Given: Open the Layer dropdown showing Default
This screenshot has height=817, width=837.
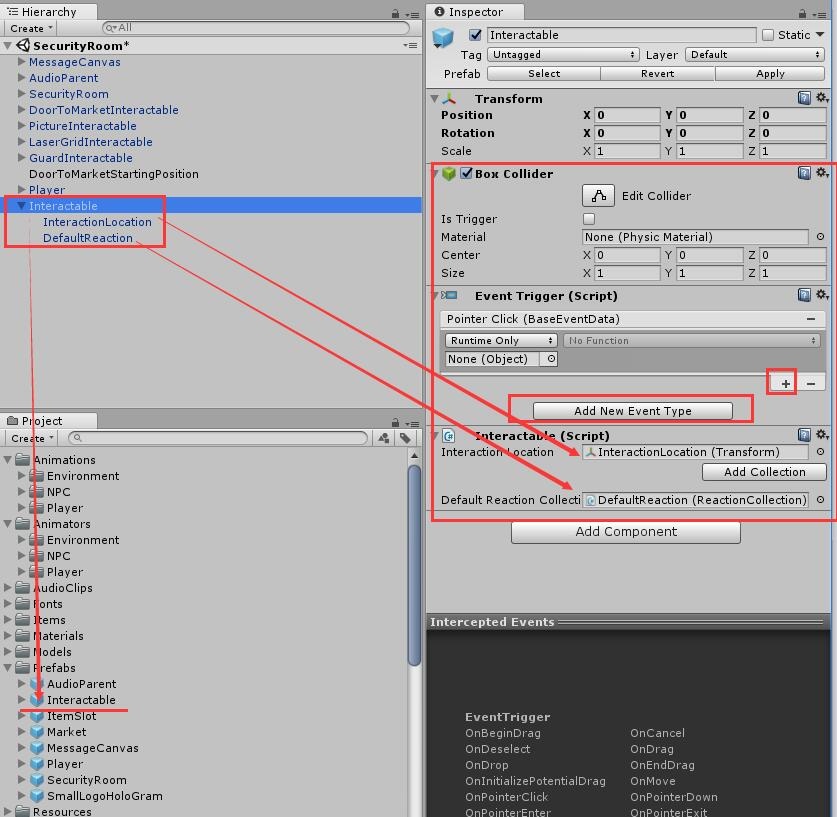Looking at the screenshot, I should (x=755, y=54).
